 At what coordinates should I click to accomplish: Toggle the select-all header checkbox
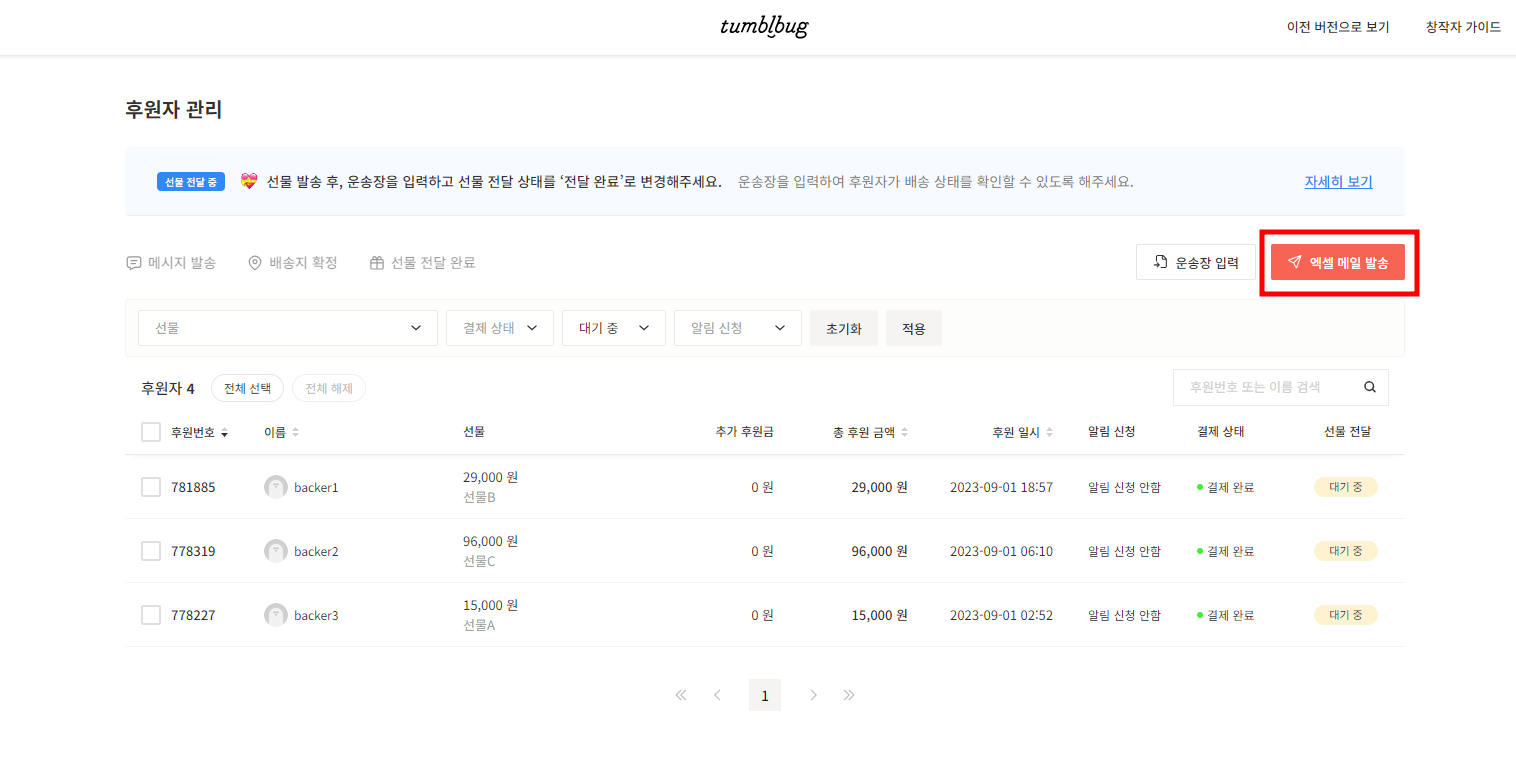151,432
